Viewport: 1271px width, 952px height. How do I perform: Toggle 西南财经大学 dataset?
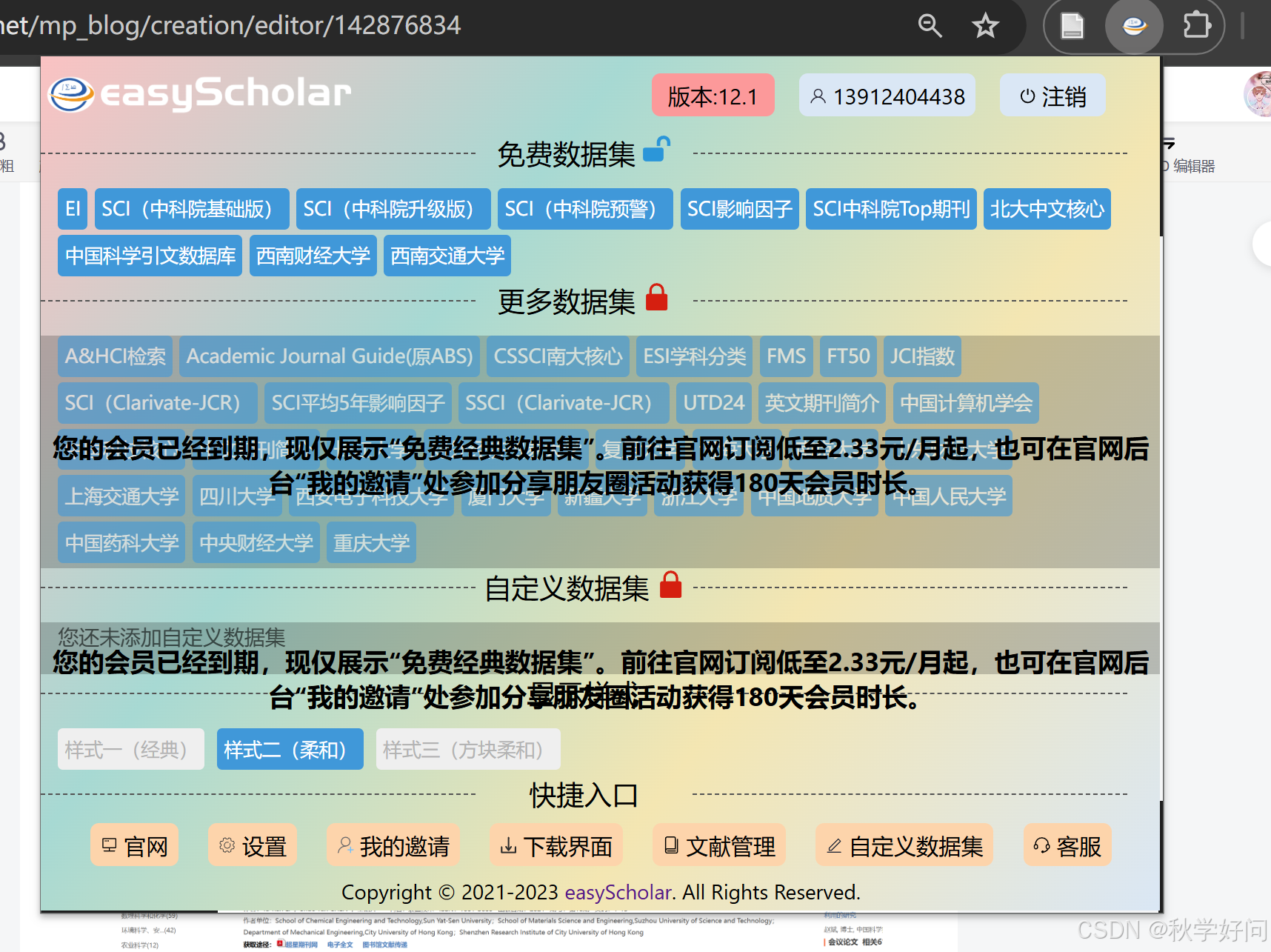(313, 256)
